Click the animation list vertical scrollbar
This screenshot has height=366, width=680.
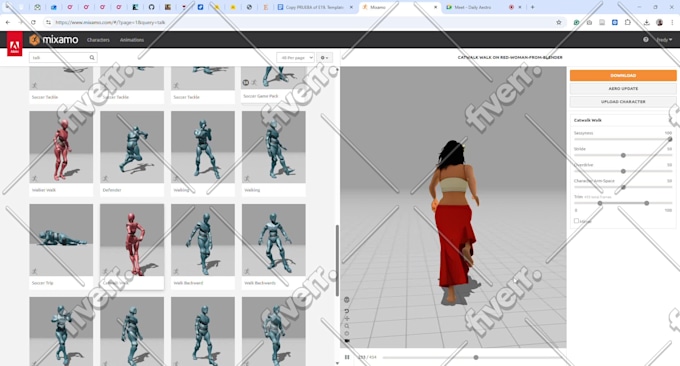pos(337,260)
